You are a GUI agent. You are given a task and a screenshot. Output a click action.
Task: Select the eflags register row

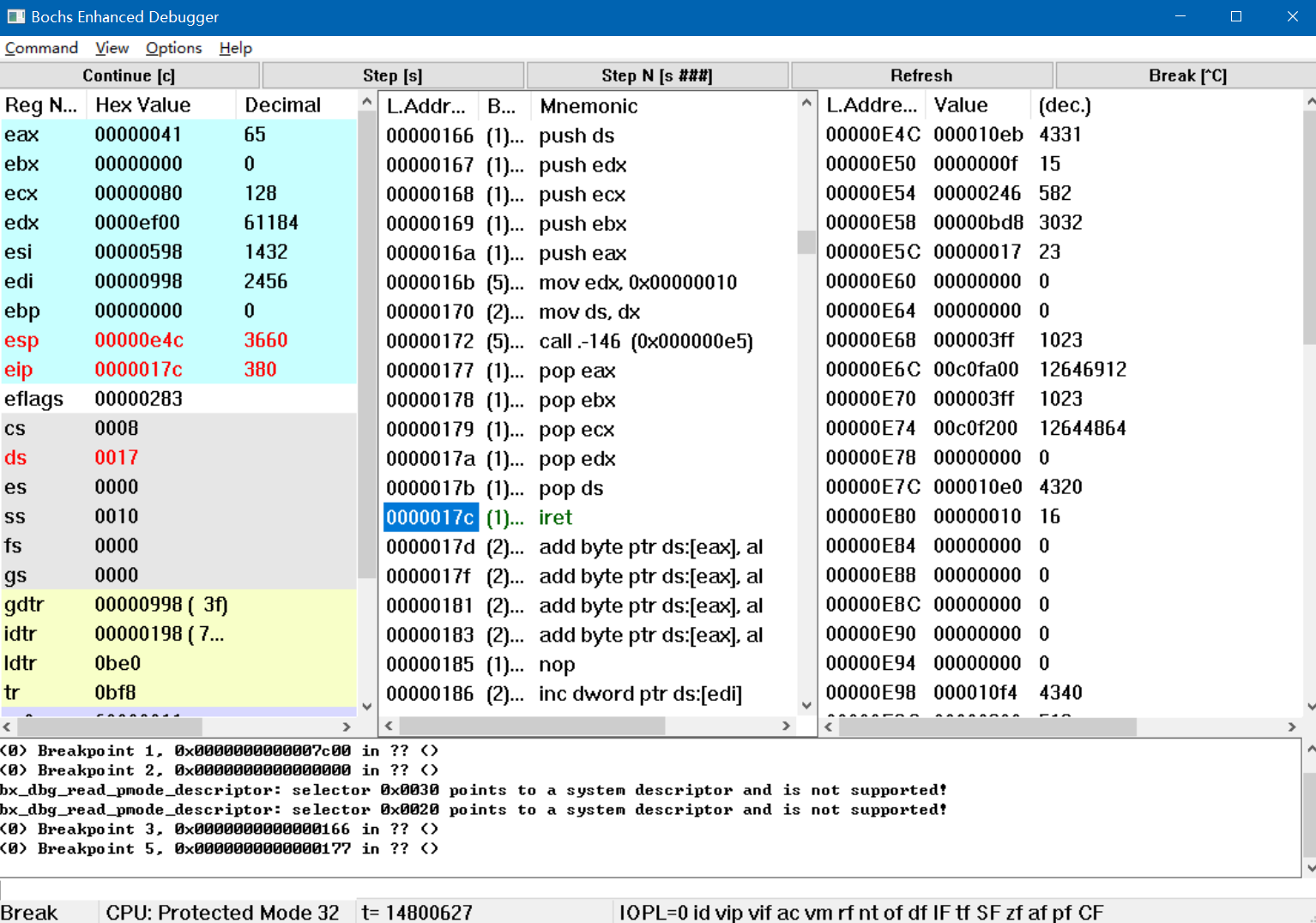[178, 399]
